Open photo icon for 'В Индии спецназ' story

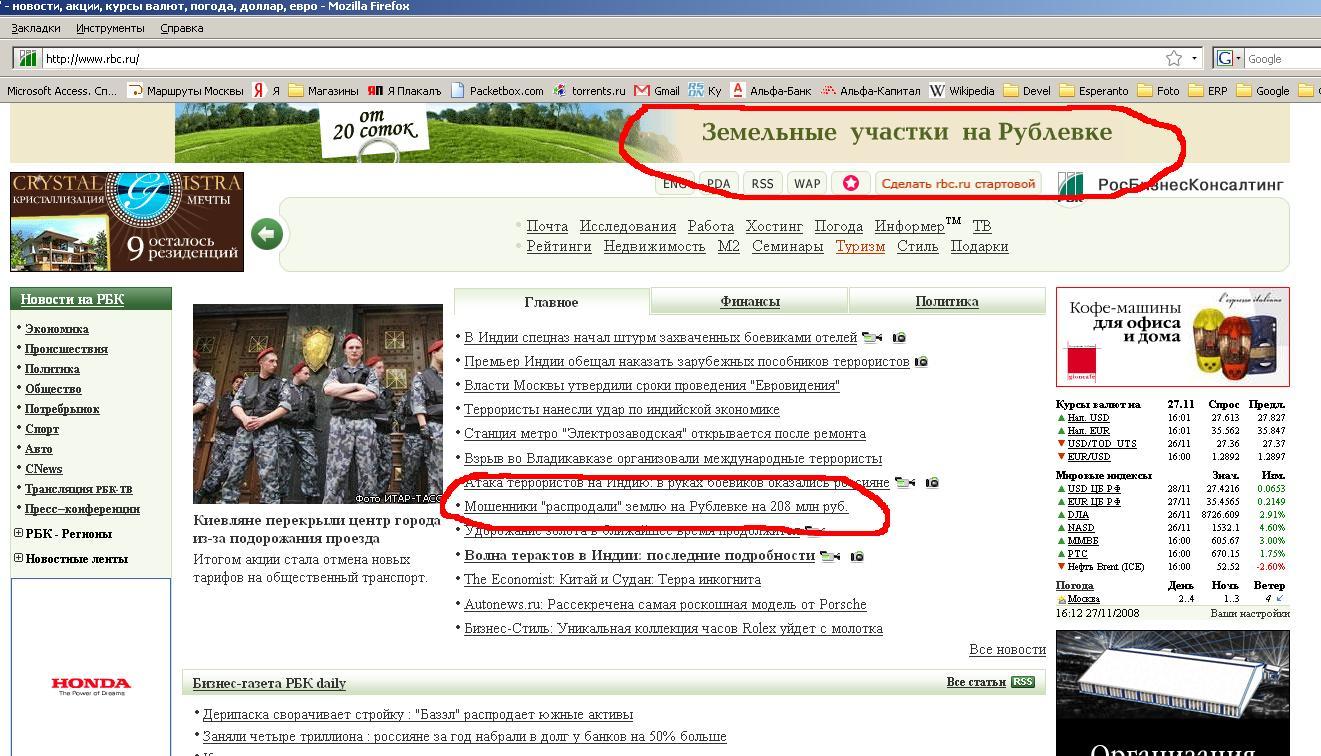click(x=899, y=338)
